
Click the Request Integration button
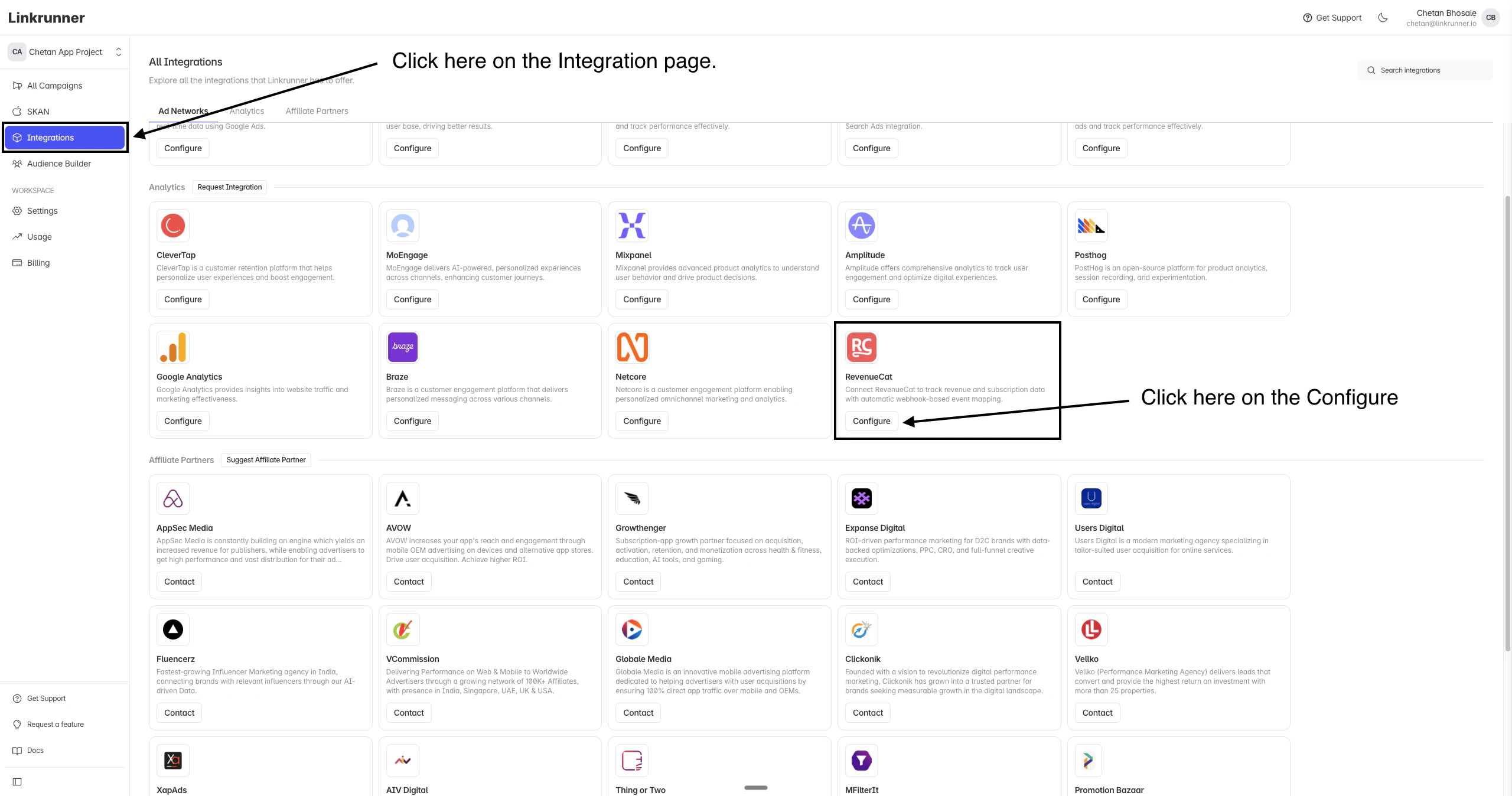point(229,187)
